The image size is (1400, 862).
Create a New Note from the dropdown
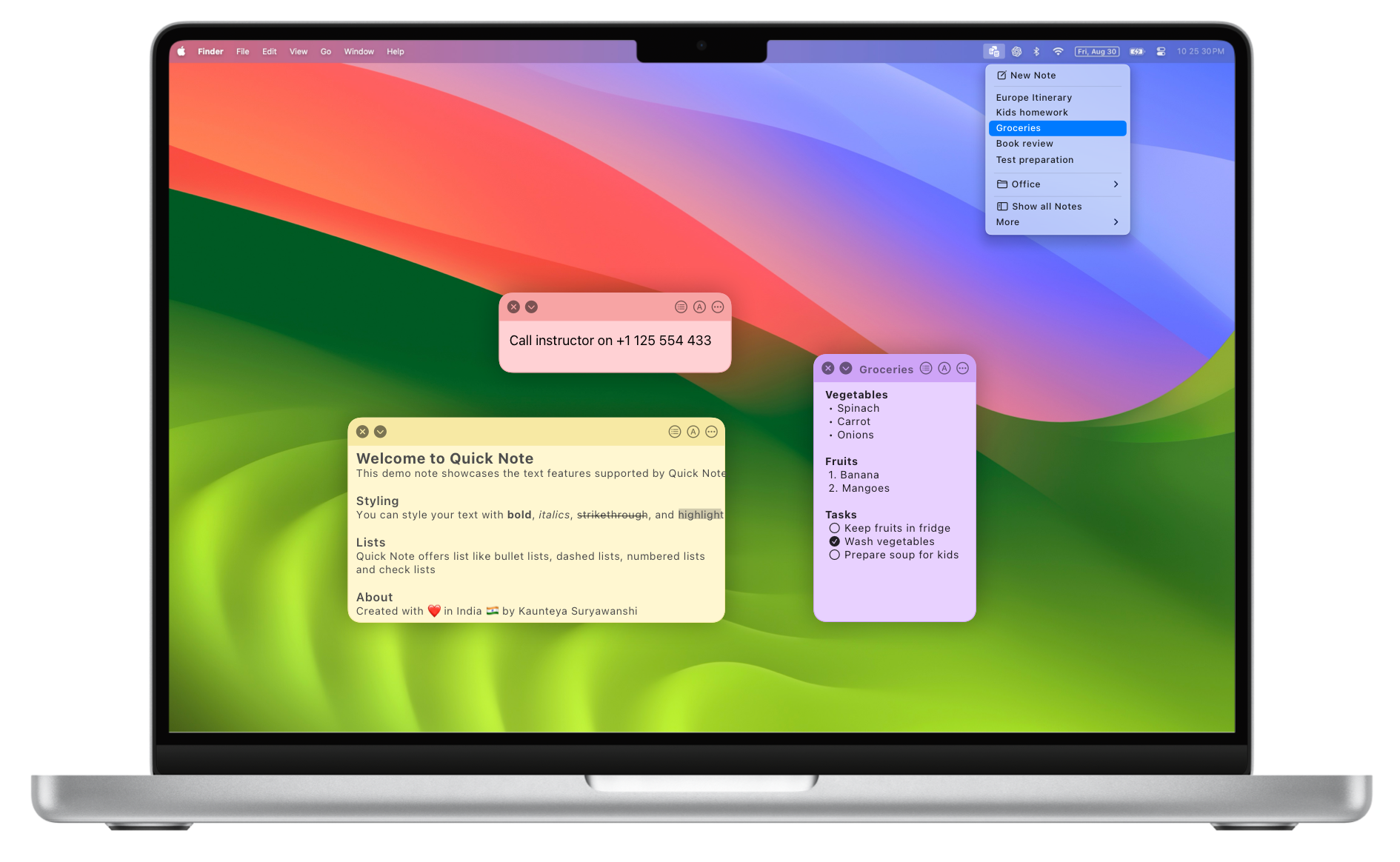(x=1057, y=76)
